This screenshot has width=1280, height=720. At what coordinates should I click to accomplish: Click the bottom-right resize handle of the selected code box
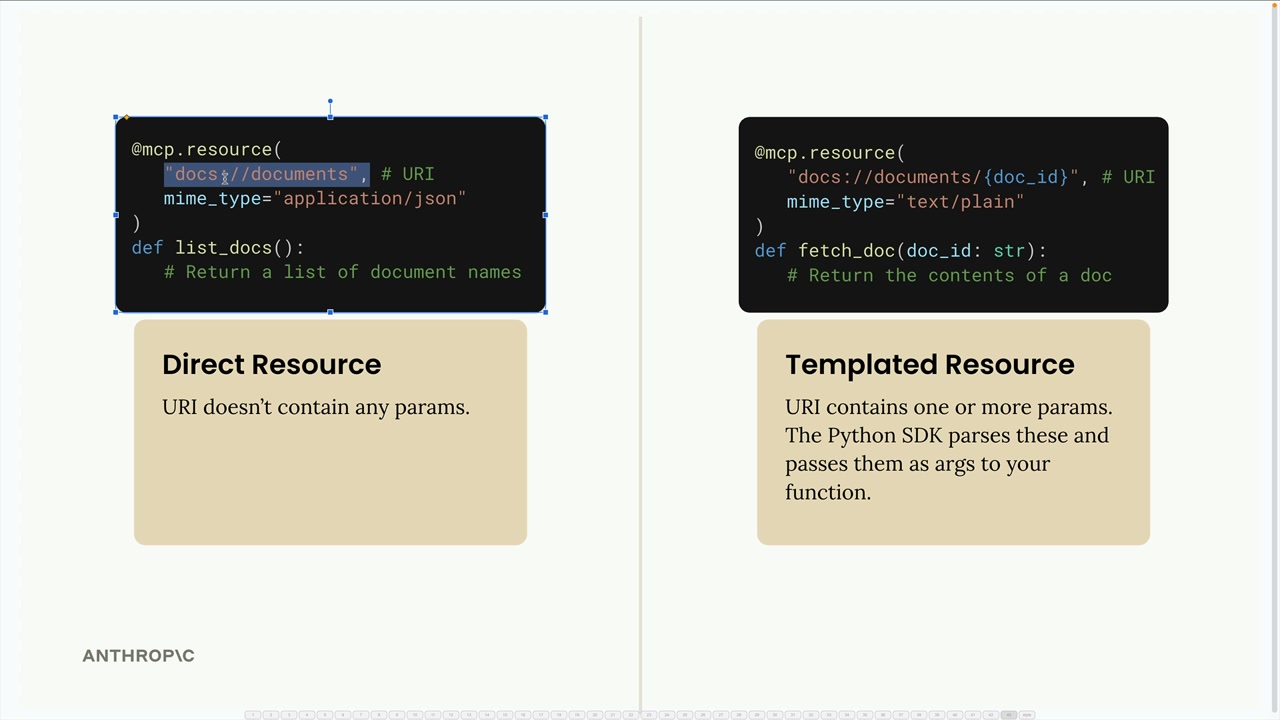[545, 312]
